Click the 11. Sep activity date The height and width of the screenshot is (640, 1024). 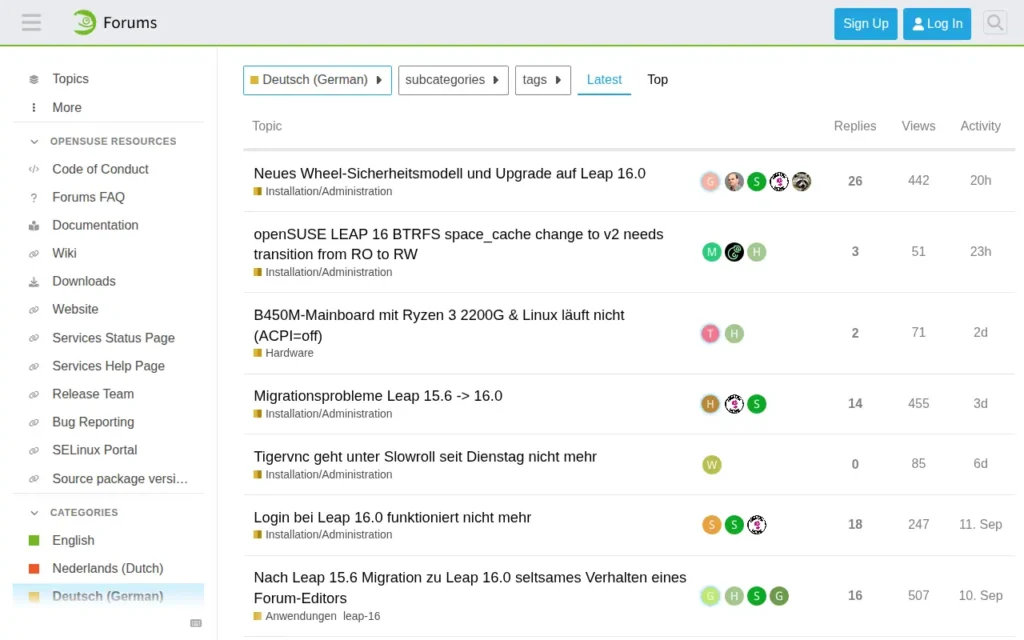[980, 524]
